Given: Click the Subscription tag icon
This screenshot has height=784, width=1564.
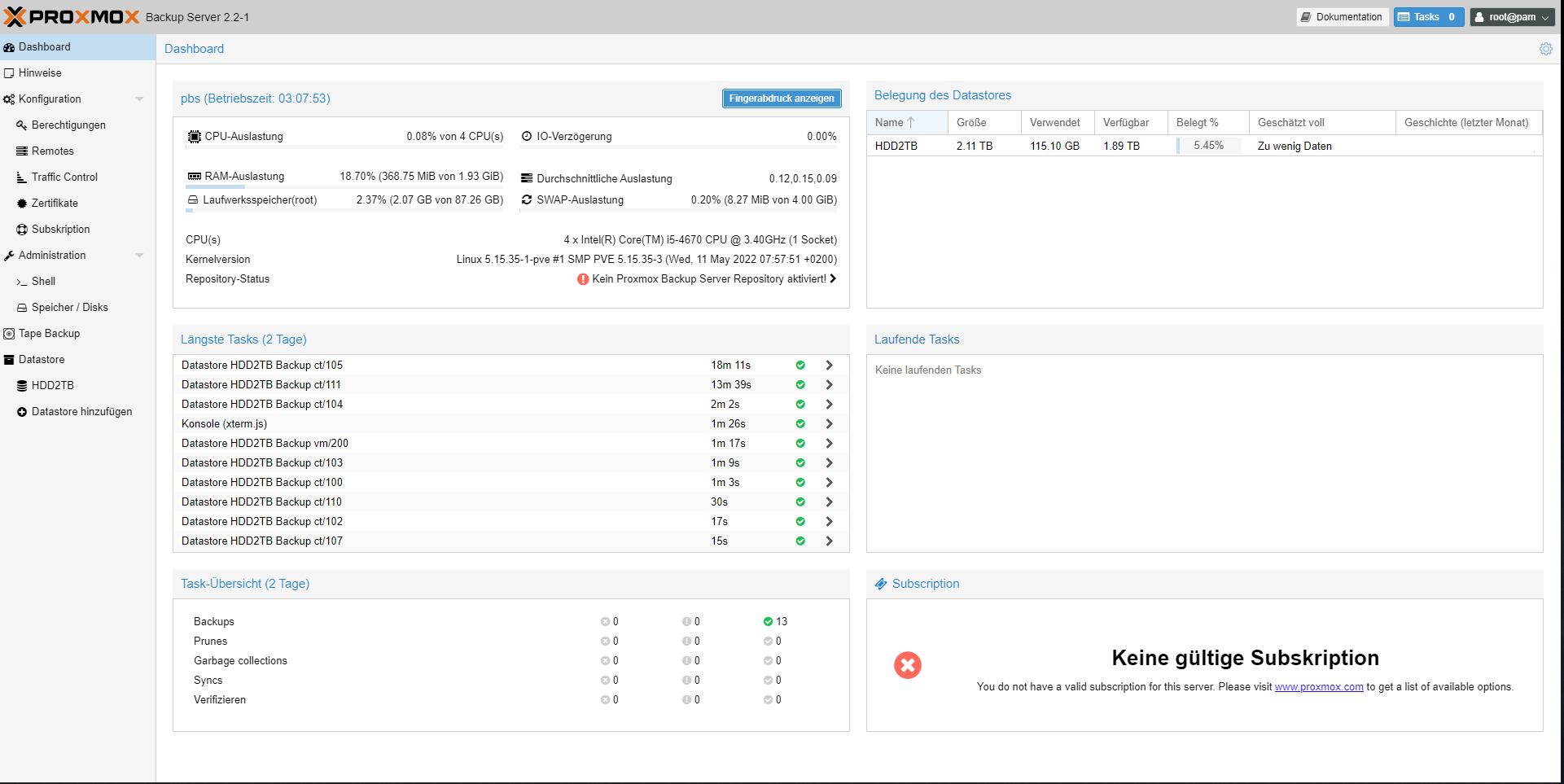Looking at the screenshot, I should click(x=880, y=584).
